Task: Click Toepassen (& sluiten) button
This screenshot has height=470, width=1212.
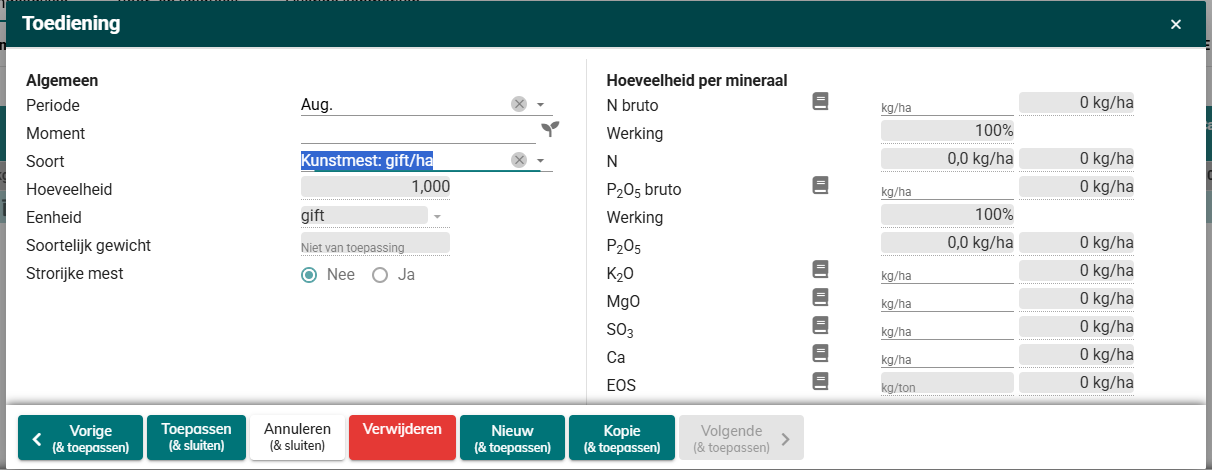Action: [x=196, y=437]
